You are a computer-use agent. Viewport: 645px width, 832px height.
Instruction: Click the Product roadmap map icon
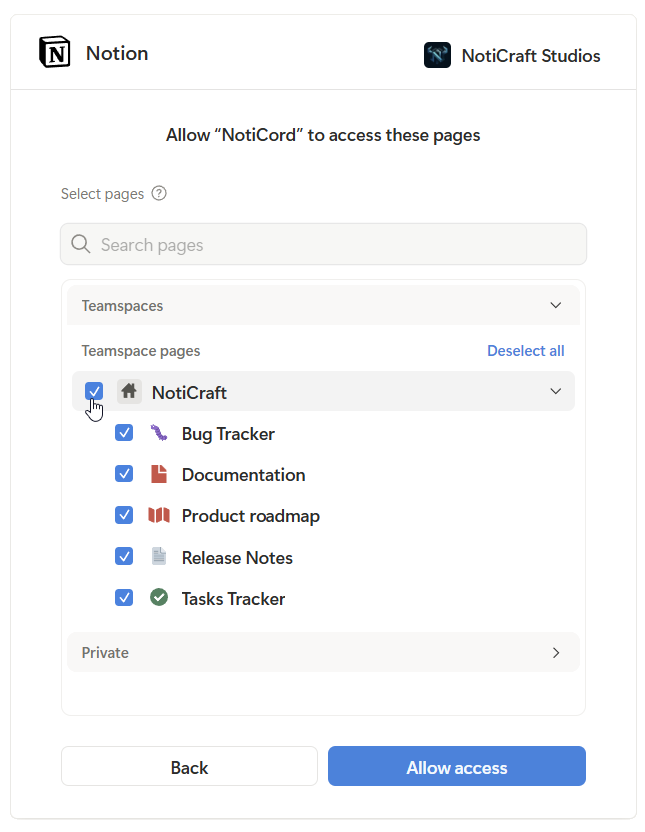pos(159,515)
